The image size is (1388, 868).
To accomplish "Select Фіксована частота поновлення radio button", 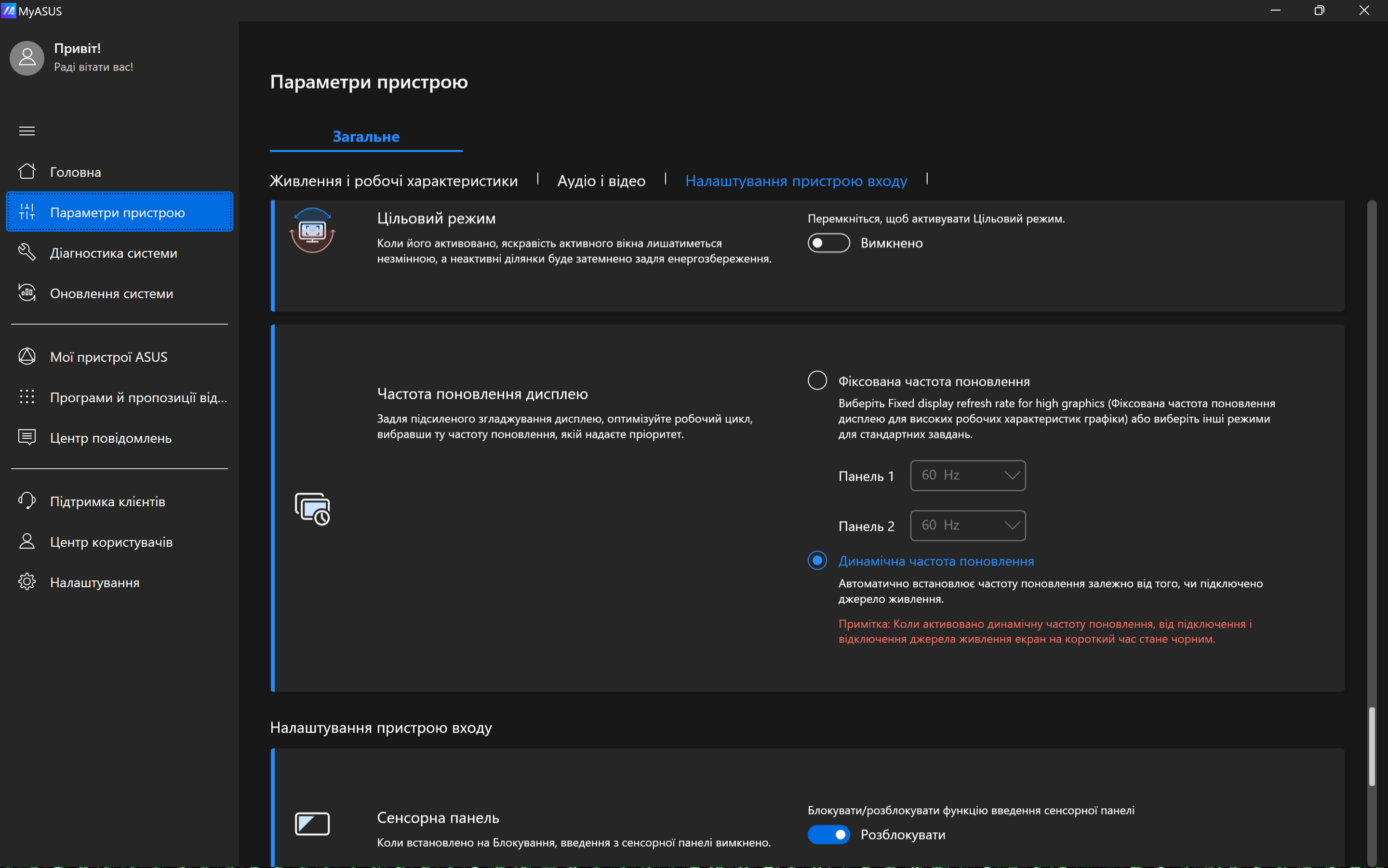I will coord(816,380).
